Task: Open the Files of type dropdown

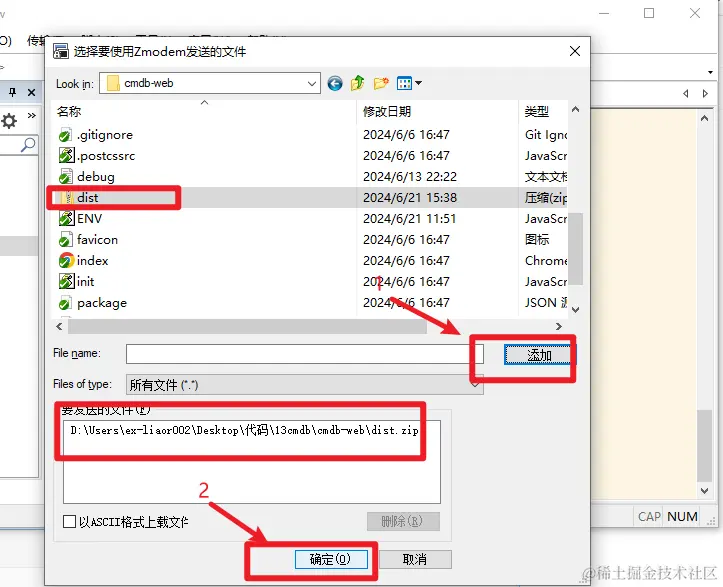Action: (x=304, y=384)
